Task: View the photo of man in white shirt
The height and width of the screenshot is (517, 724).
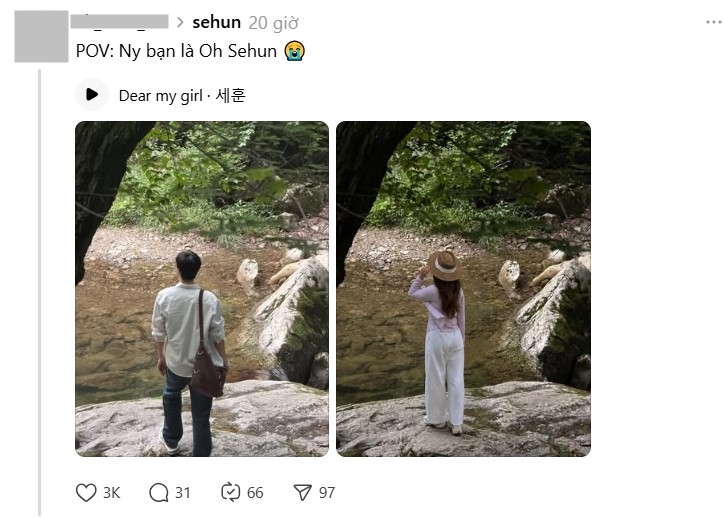Action: point(202,289)
